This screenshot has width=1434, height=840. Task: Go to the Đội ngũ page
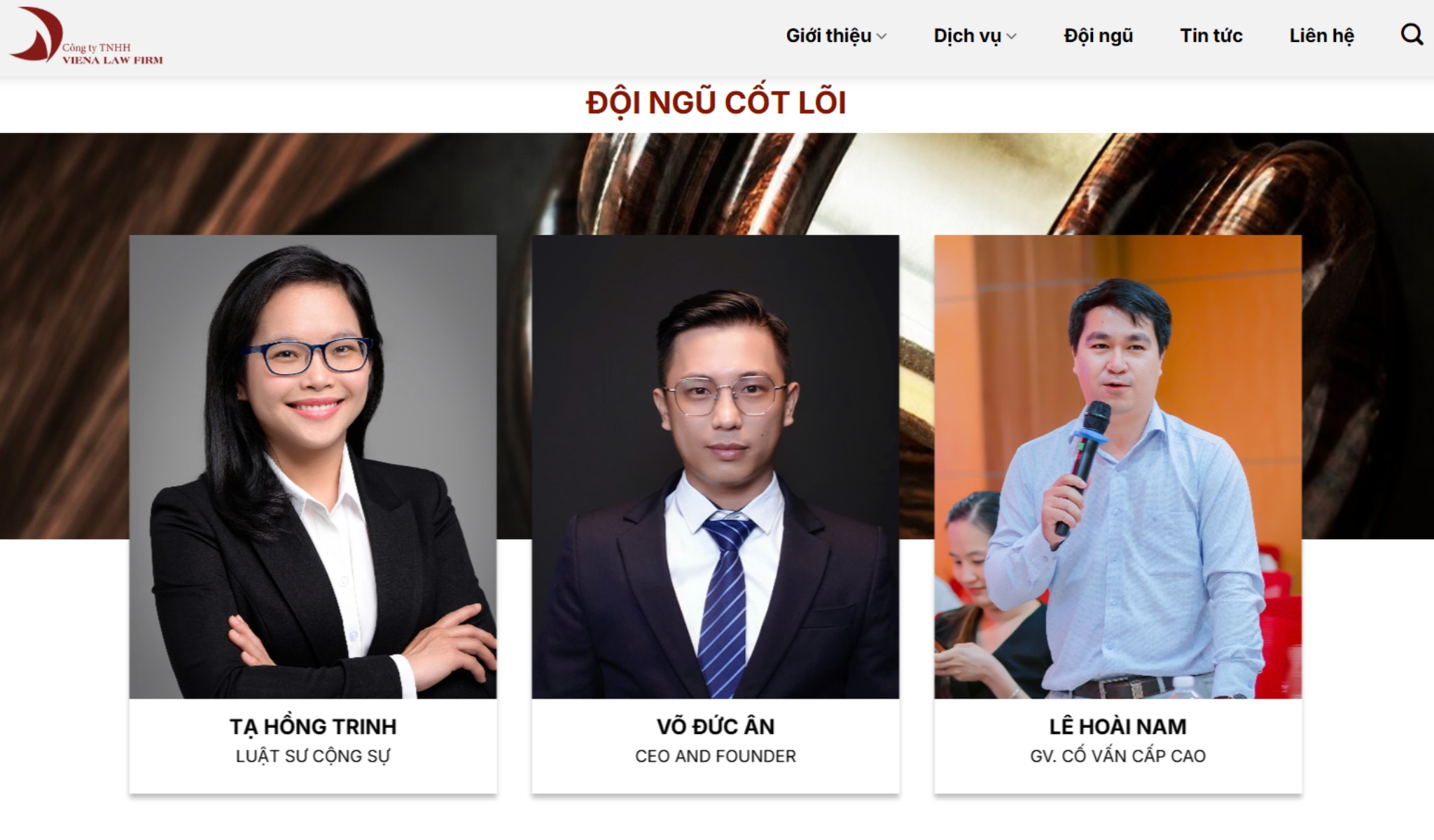1098,36
